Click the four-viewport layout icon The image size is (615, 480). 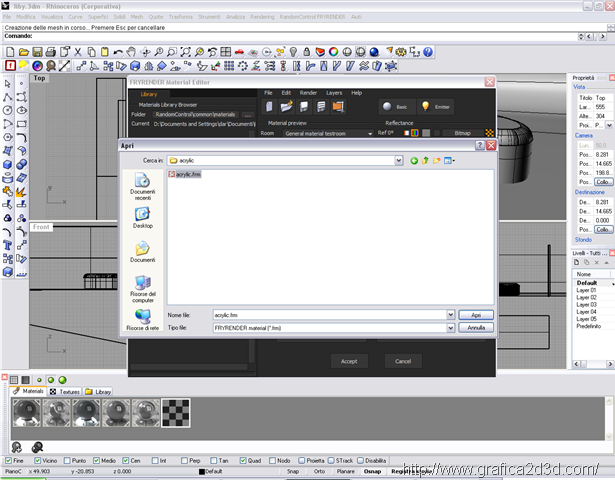click(x=226, y=52)
